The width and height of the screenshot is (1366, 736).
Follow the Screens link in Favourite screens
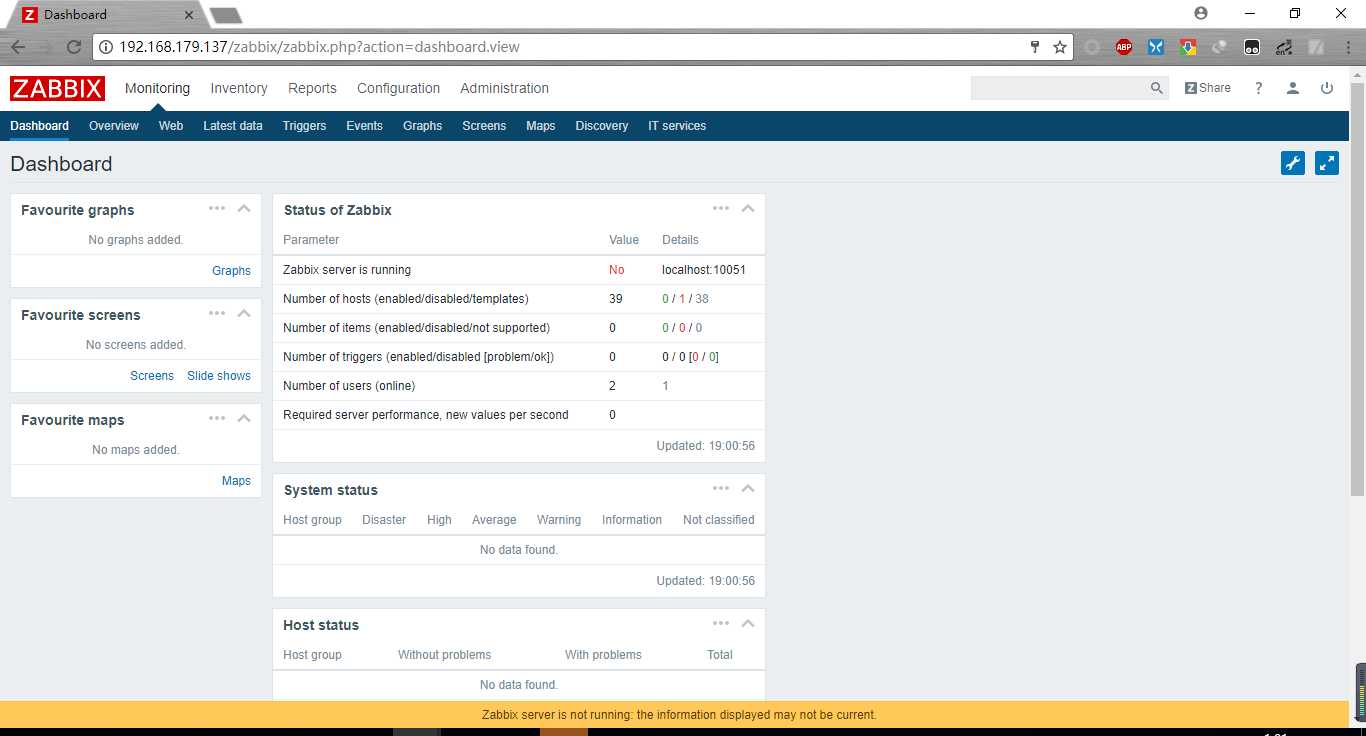click(152, 376)
